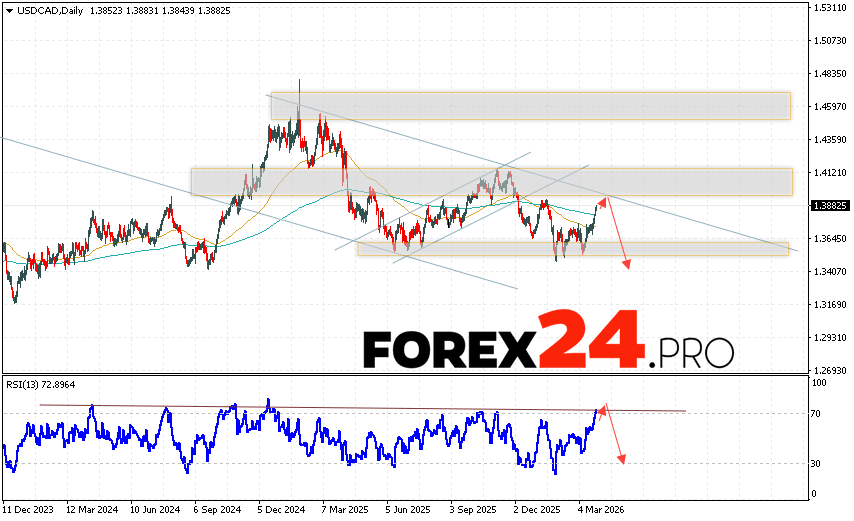Select the topmost gray resistance zone rectangle

pos(530,106)
